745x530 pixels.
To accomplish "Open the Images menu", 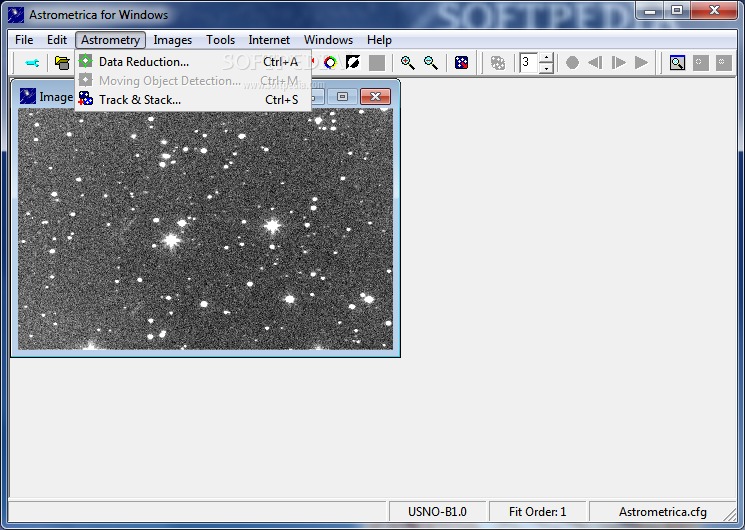I will coord(173,40).
